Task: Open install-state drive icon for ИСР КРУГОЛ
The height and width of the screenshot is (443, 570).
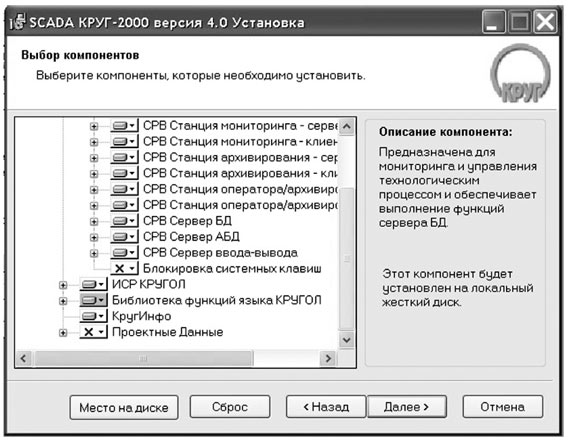Action: pyautogui.click(x=93, y=284)
